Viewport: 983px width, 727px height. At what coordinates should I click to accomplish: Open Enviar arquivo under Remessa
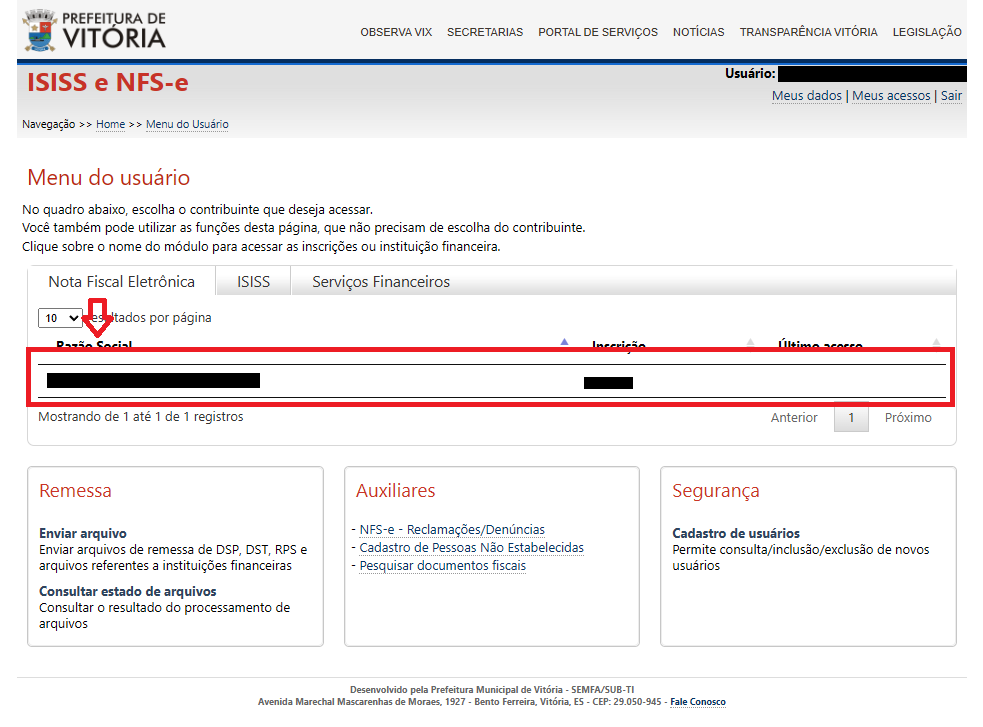click(83, 533)
